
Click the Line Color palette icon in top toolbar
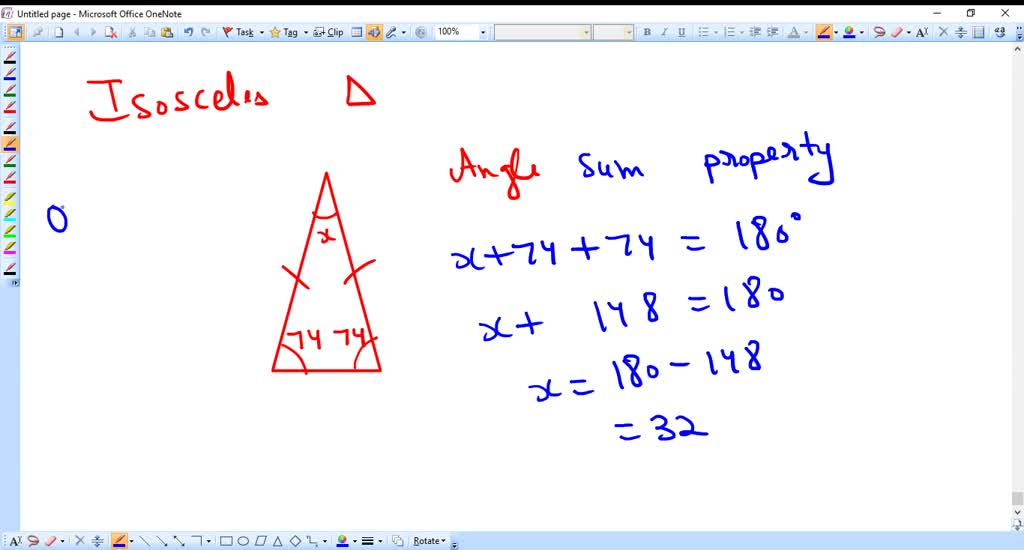[849, 32]
